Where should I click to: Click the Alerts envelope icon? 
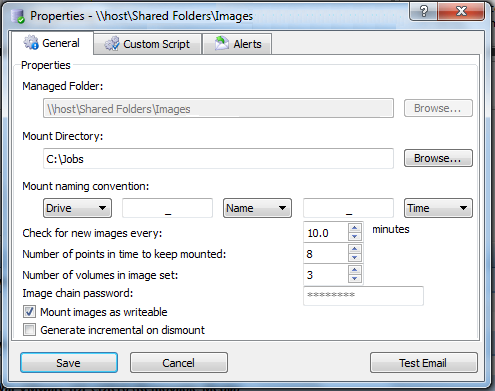tap(222, 44)
